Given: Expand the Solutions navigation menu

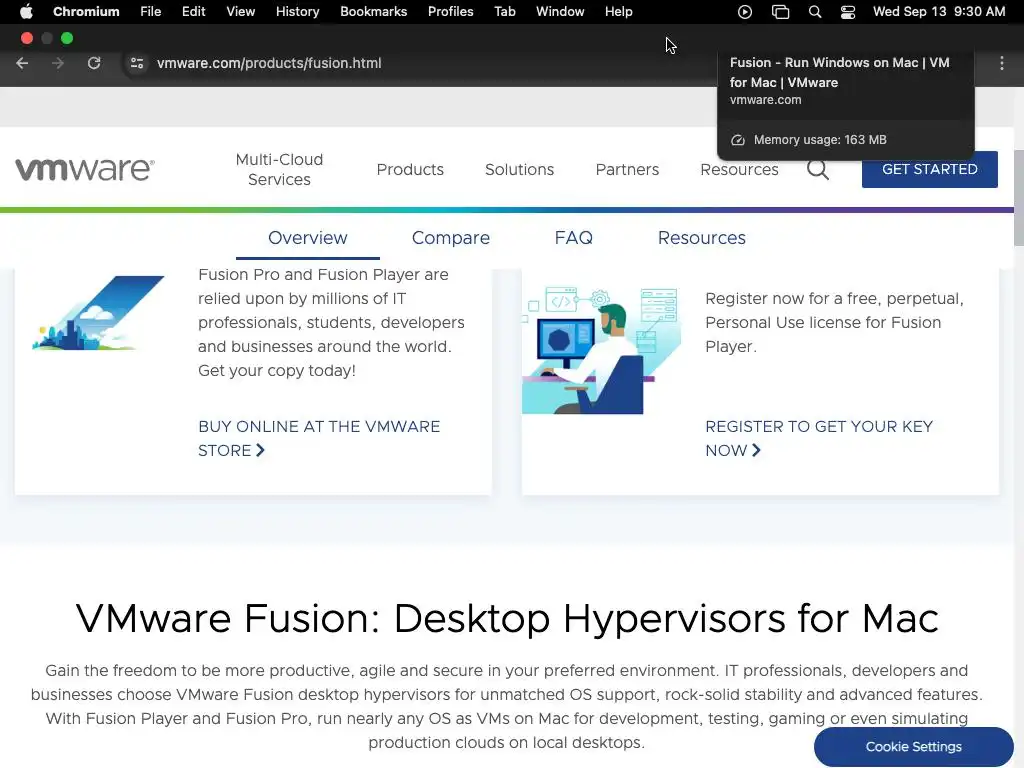Looking at the screenshot, I should 519,169.
